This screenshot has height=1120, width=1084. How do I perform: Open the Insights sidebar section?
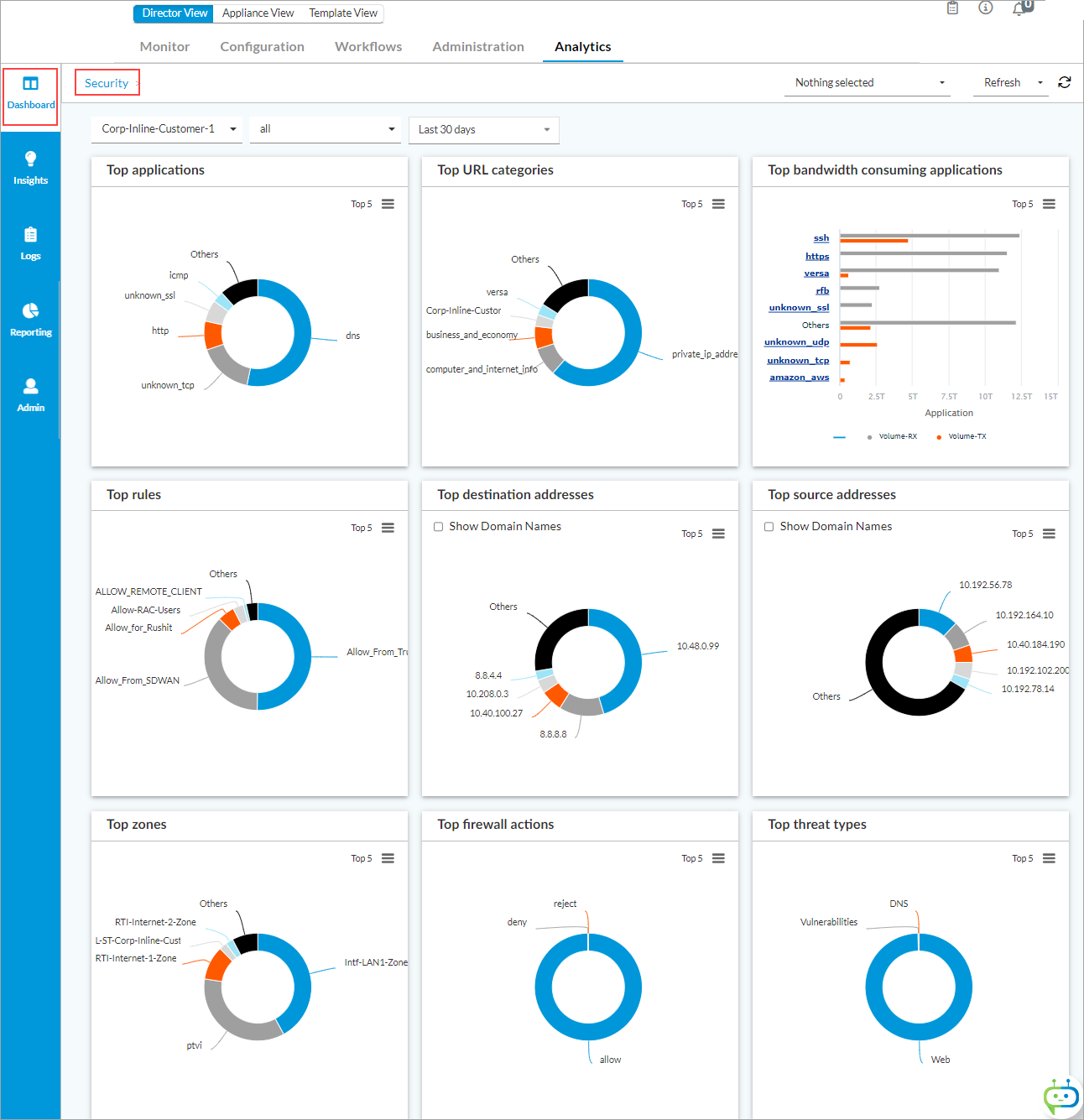(x=30, y=168)
